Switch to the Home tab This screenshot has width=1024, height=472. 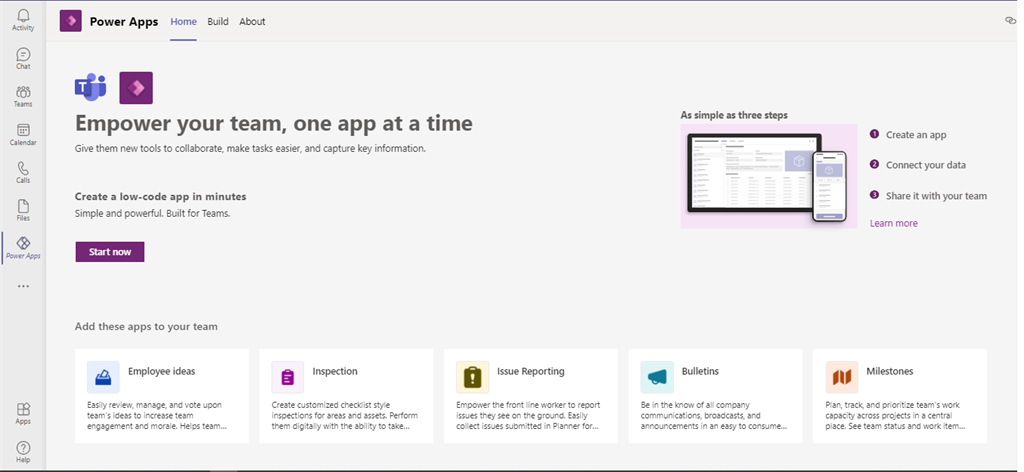coord(184,22)
